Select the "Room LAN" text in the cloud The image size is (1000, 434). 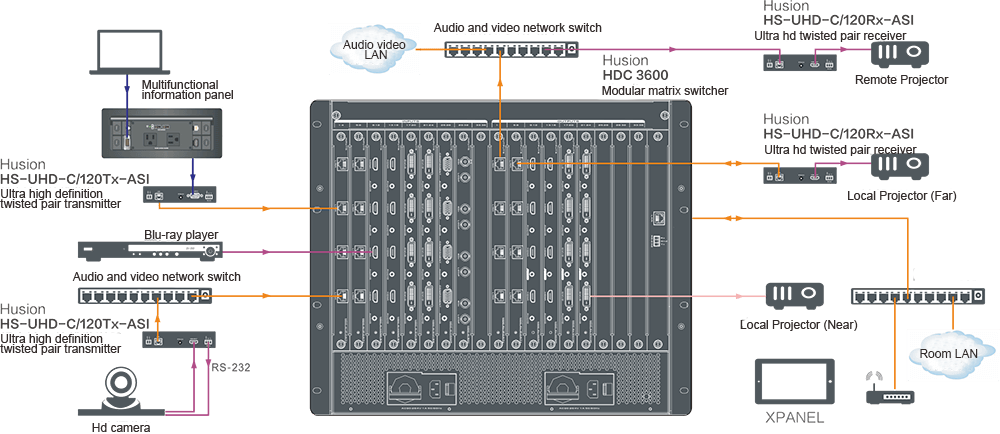pos(948,353)
